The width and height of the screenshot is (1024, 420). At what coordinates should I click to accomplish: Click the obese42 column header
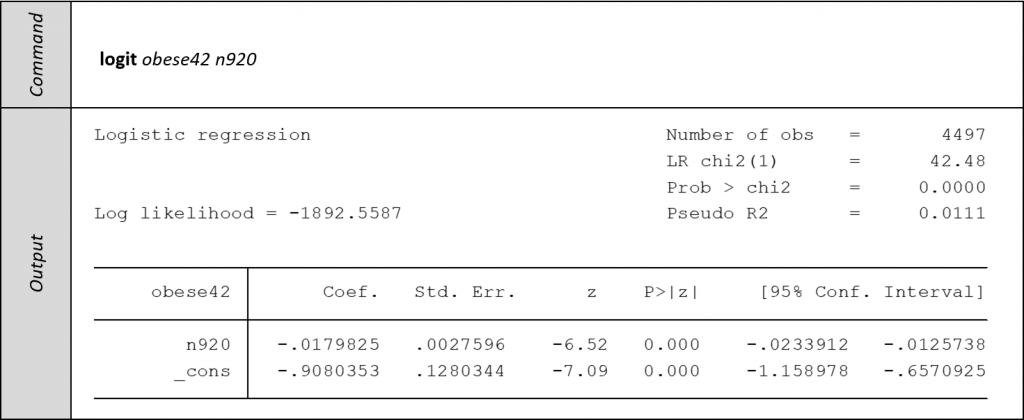coord(191,292)
